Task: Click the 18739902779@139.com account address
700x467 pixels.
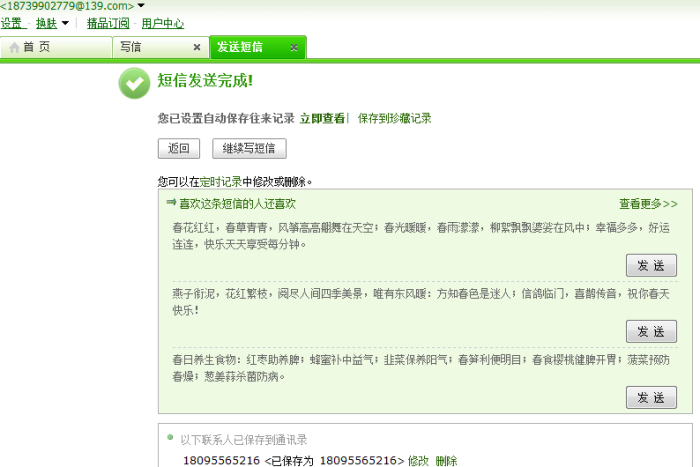Action: [x=67, y=6]
